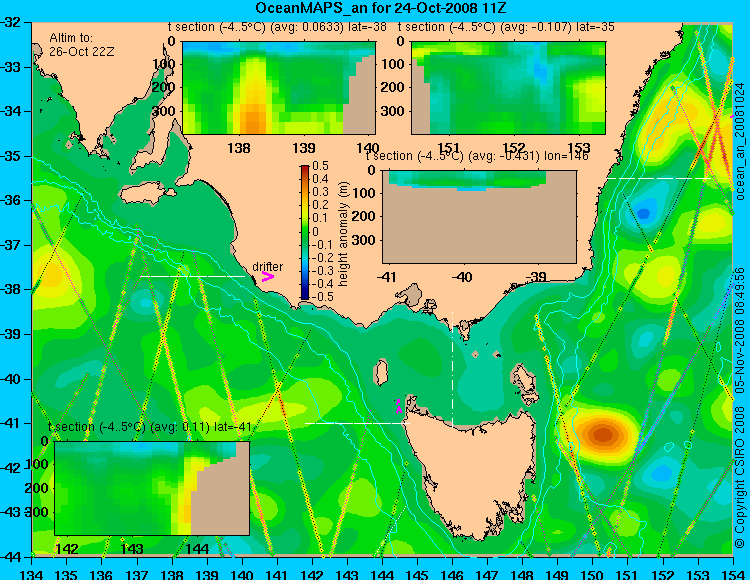
Task: Click the -32 latitude axis label
Action: click(x=11, y=22)
